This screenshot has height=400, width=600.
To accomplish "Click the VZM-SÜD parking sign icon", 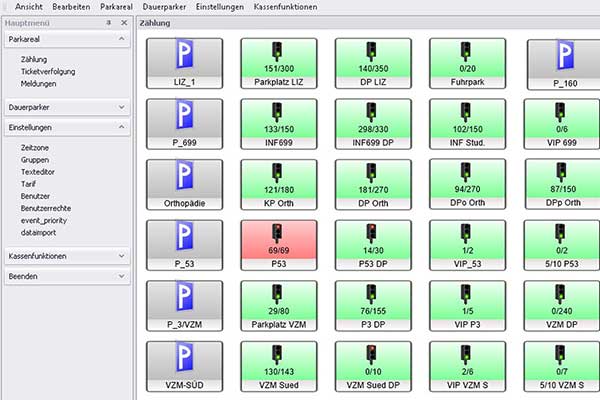I will 183,362.
